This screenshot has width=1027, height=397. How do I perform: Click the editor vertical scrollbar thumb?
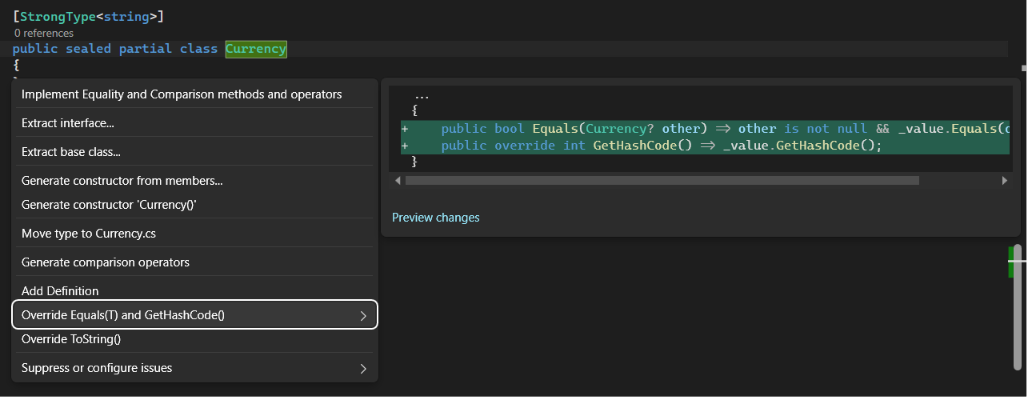[x=1017, y=307]
